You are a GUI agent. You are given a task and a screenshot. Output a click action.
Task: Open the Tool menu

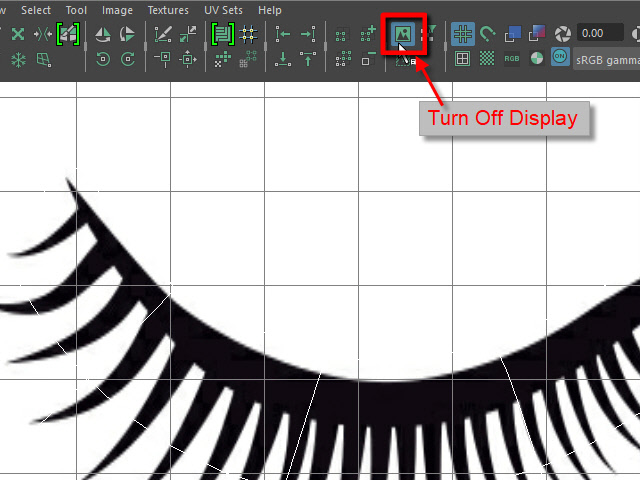[76, 10]
